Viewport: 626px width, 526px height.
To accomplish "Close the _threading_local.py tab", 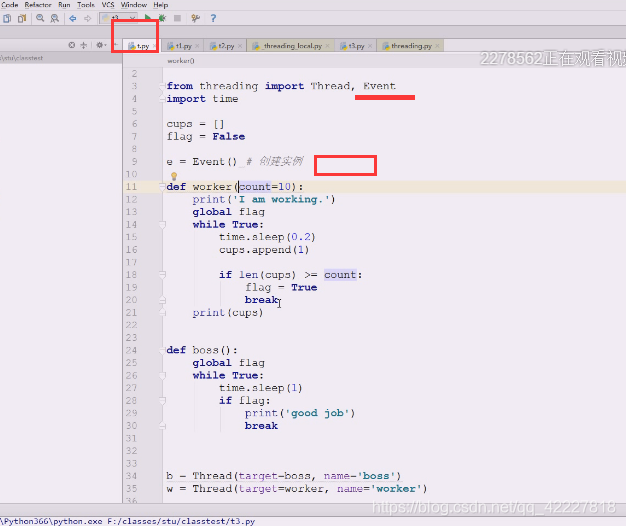I will coord(328,46).
